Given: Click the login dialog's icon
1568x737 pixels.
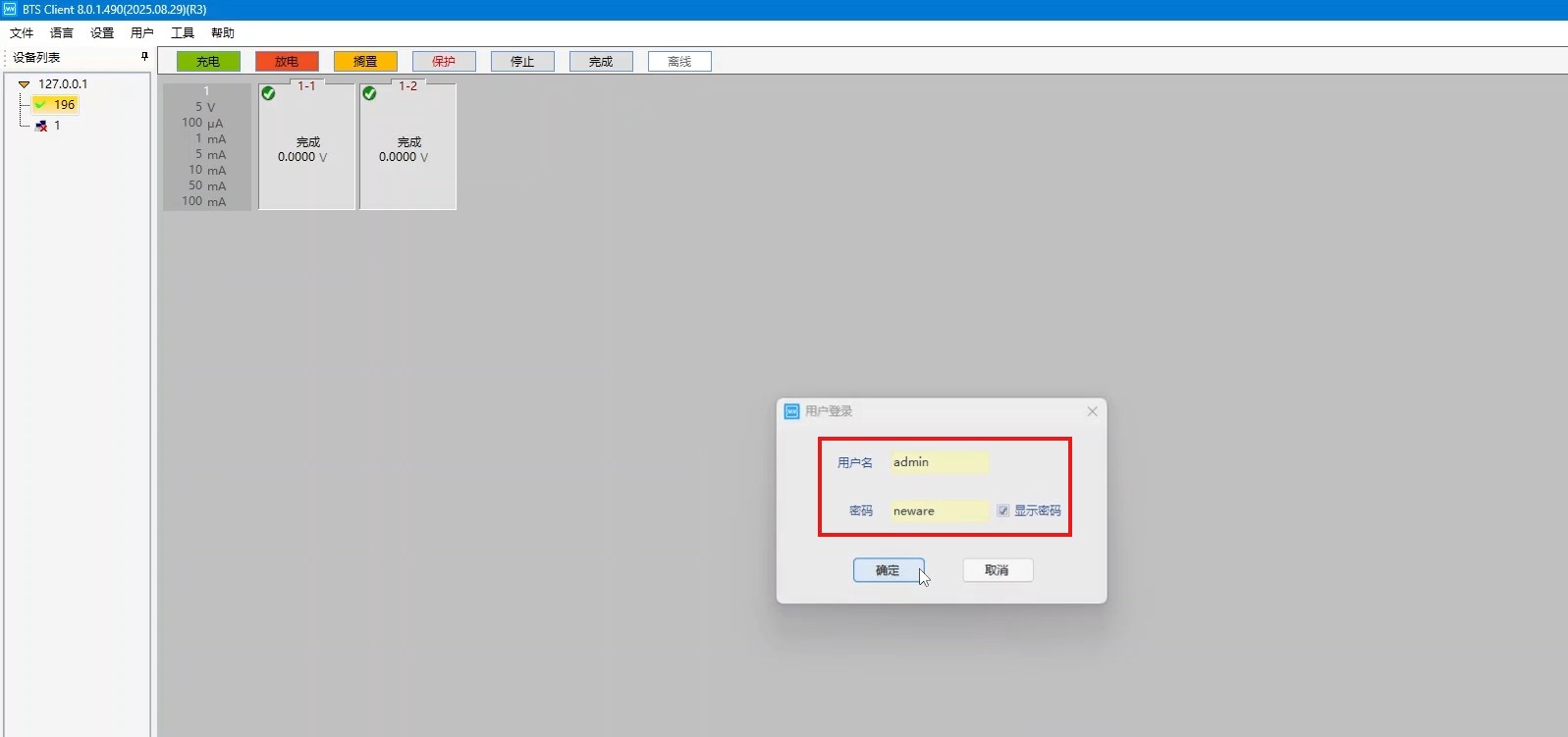Looking at the screenshot, I should [x=791, y=411].
